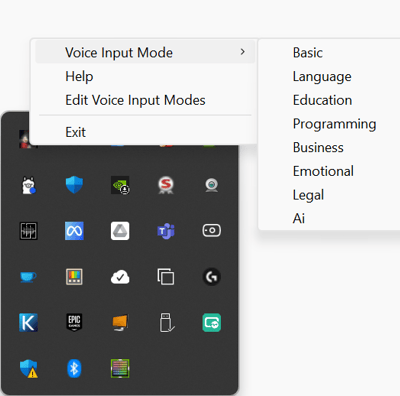Click the Bluetooth tray icon
Viewport: 400px width, 396px height.
[74, 368]
